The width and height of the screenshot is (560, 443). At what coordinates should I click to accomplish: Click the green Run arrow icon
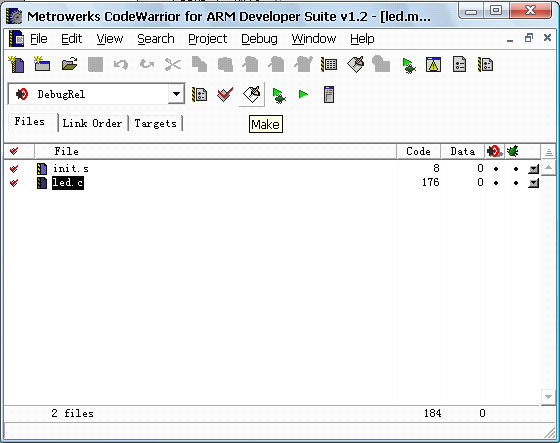pos(303,95)
